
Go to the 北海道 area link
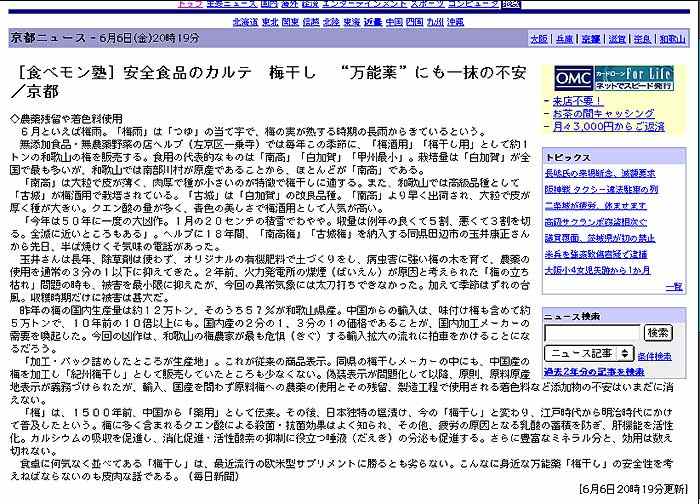(244, 21)
